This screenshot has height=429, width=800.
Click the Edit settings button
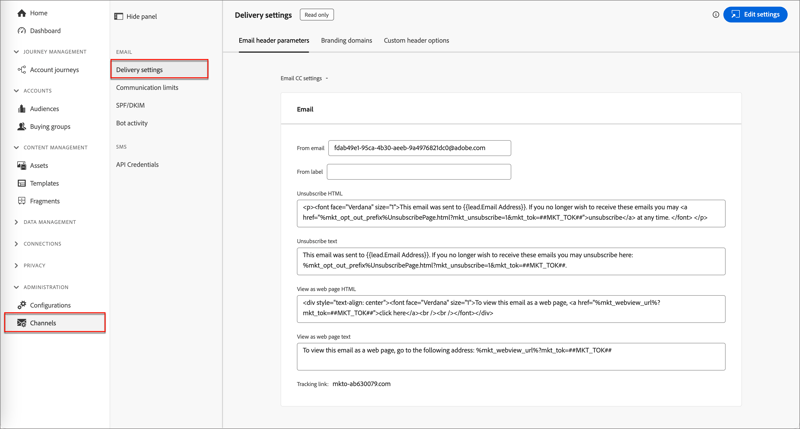(x=755, y=15)
